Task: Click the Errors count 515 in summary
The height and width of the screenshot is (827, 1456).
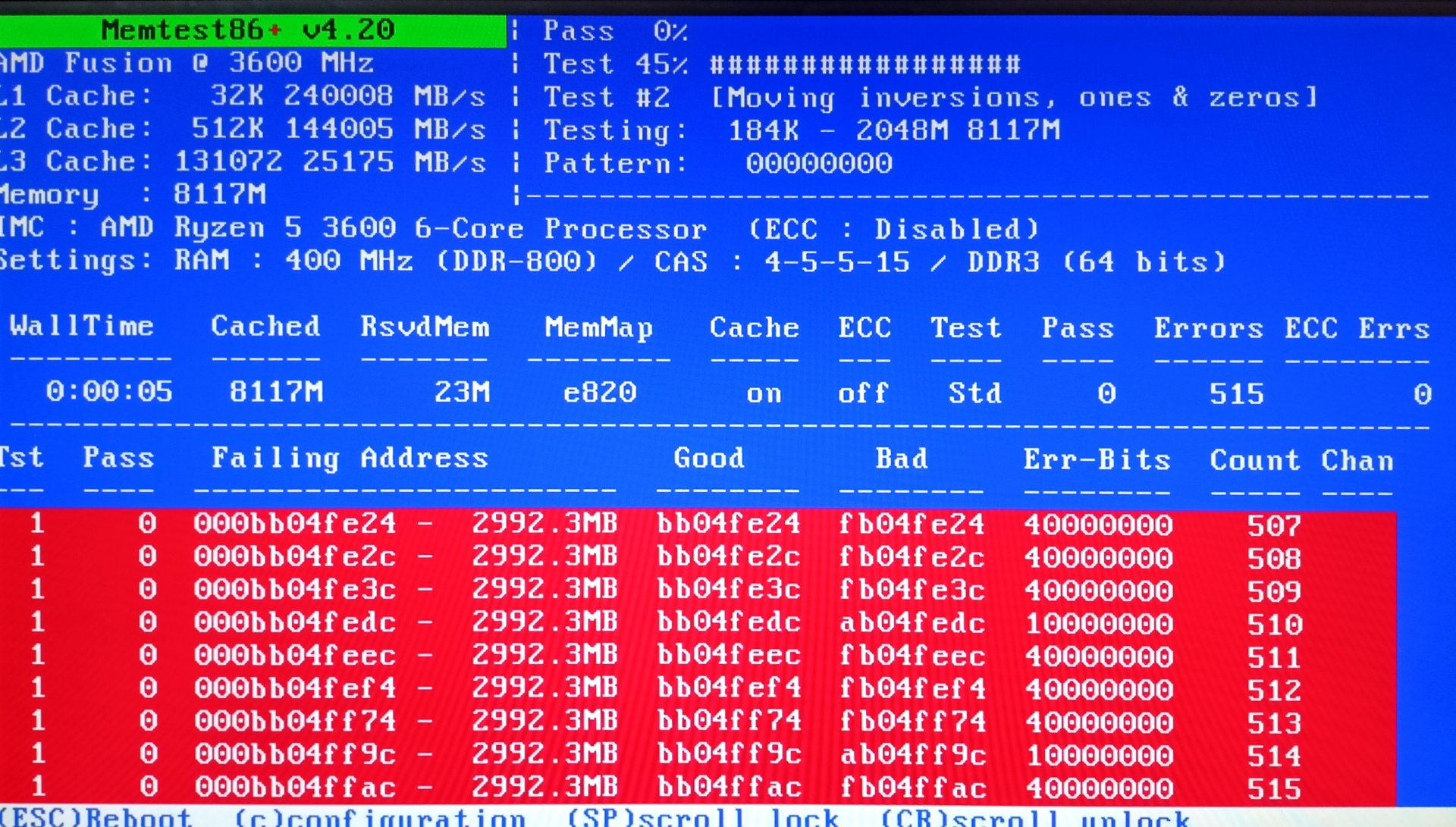Action: (x=1236, y=394)
